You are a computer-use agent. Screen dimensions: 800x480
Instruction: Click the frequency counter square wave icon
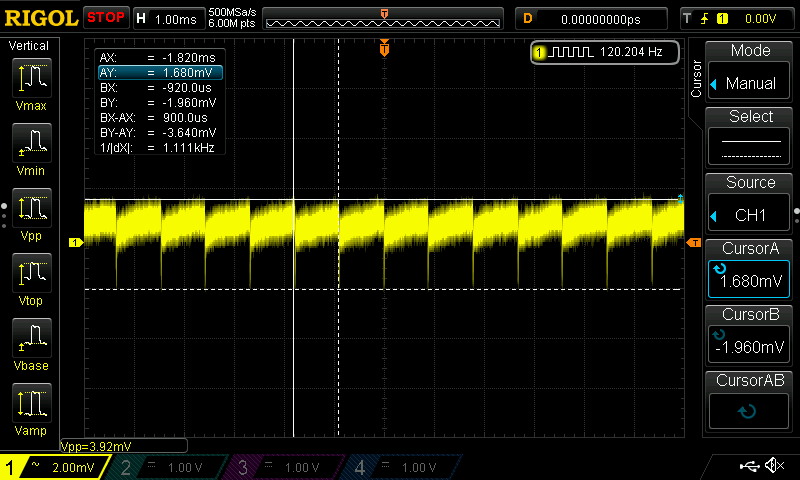(570, 52)
